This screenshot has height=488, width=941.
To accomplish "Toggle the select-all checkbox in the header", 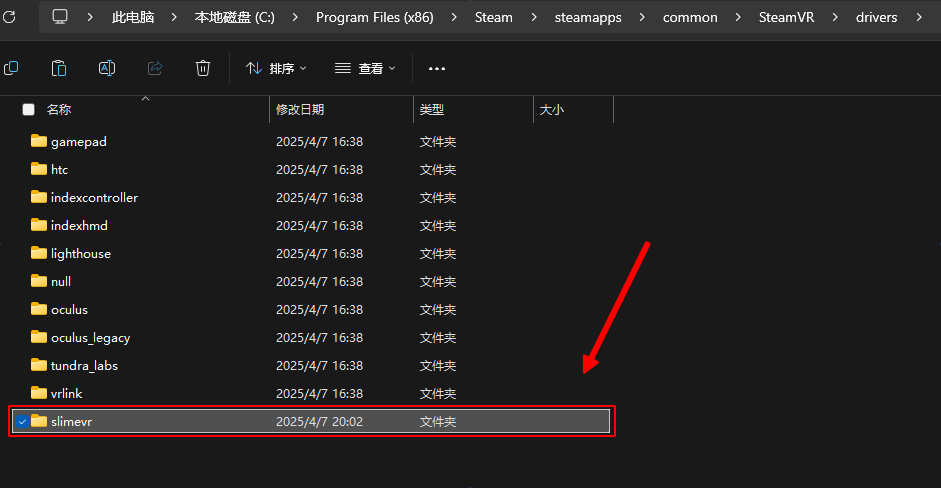I will 28,110.
